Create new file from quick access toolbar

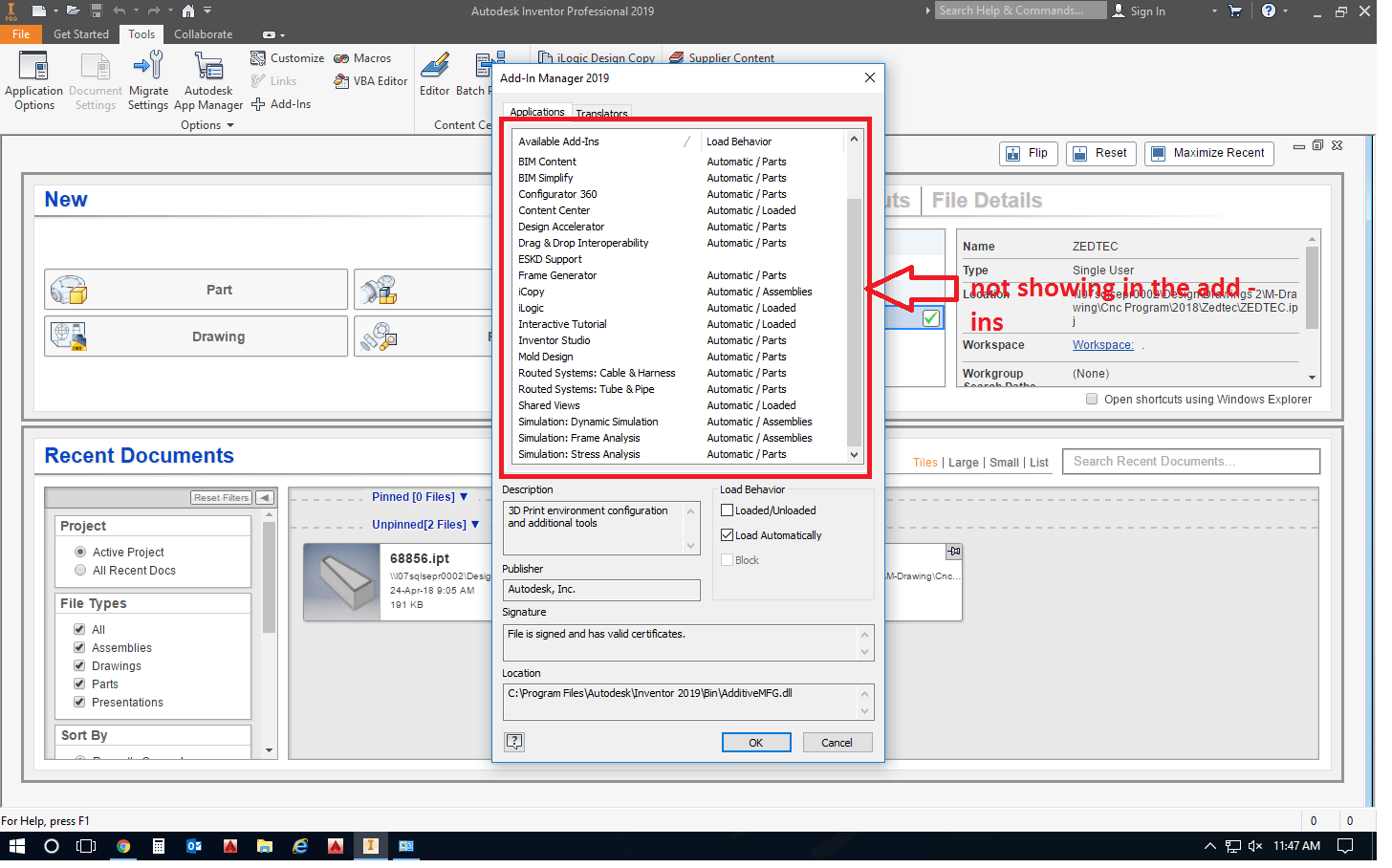[39, 11]
